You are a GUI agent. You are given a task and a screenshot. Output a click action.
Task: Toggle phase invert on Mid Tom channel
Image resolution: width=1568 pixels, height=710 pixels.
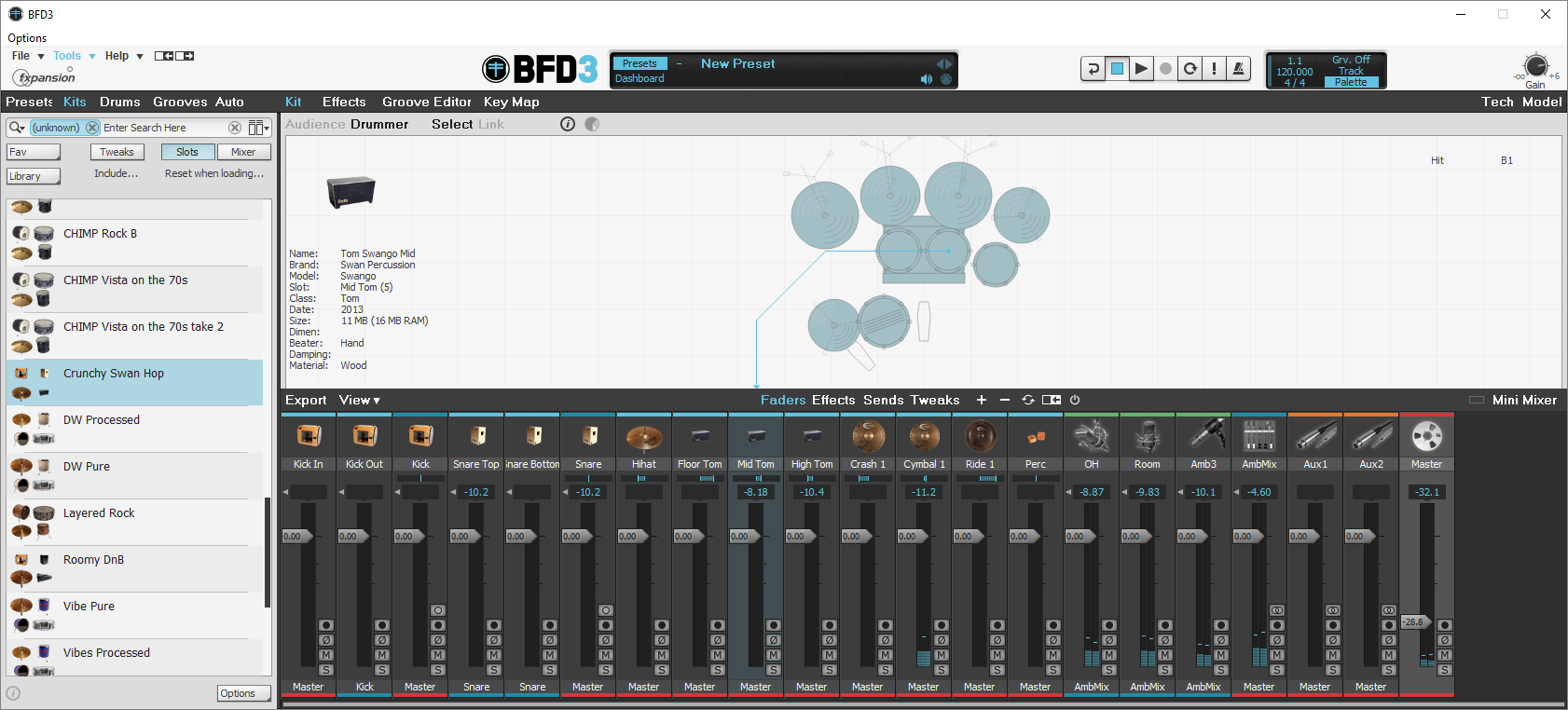coord(774,640)
